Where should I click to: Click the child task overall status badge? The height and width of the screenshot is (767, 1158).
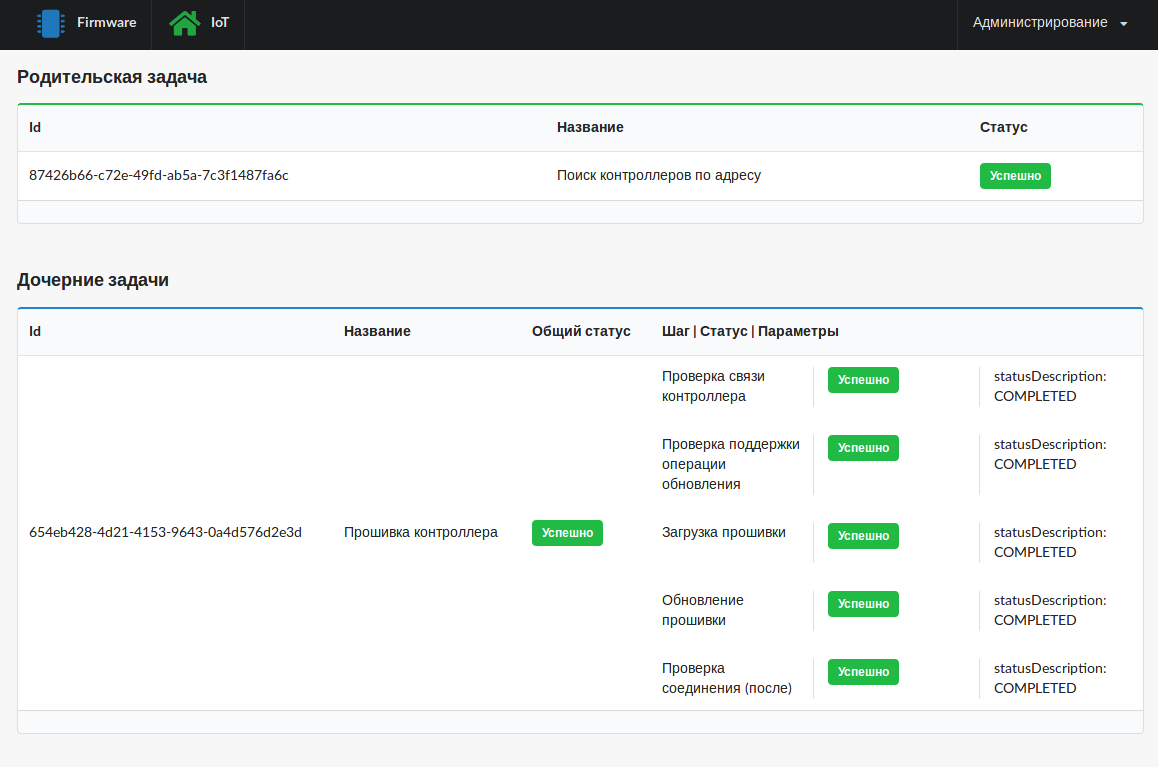click(567, 533)
